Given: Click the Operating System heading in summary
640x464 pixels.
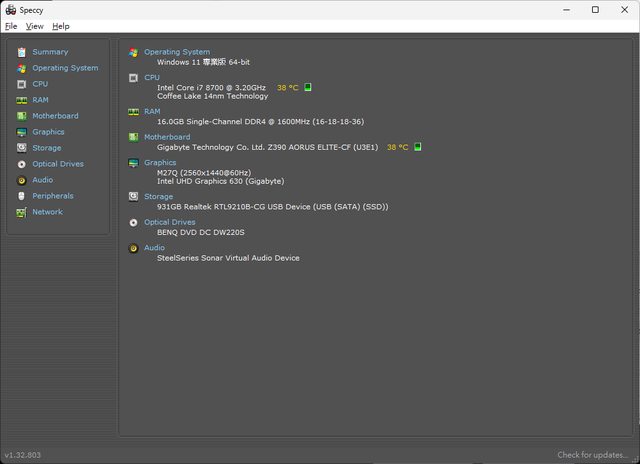Looking at the screenshot, I should pyautogui.click(x=176, y=52).
